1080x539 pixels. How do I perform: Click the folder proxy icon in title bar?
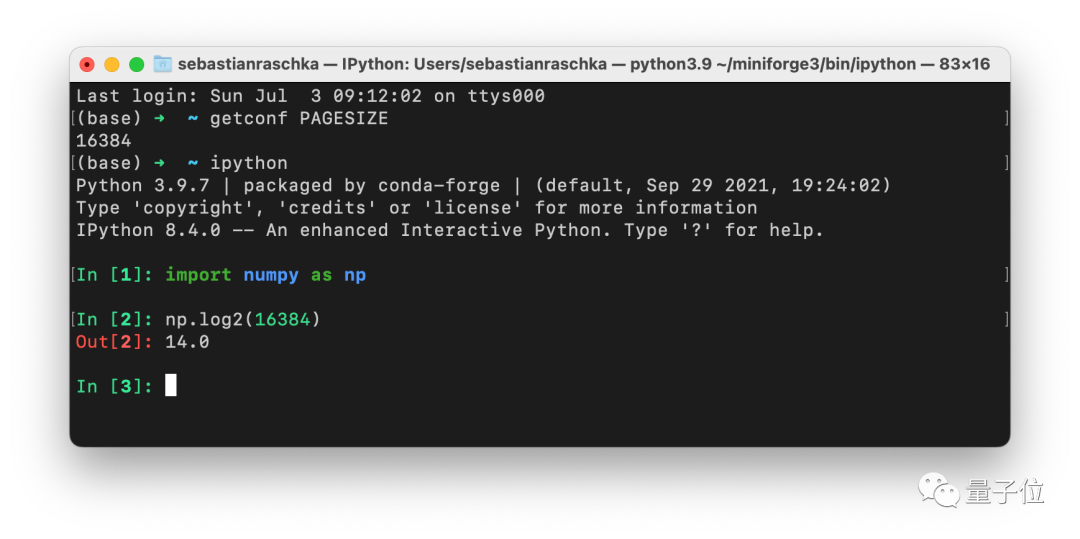point(162,64)
